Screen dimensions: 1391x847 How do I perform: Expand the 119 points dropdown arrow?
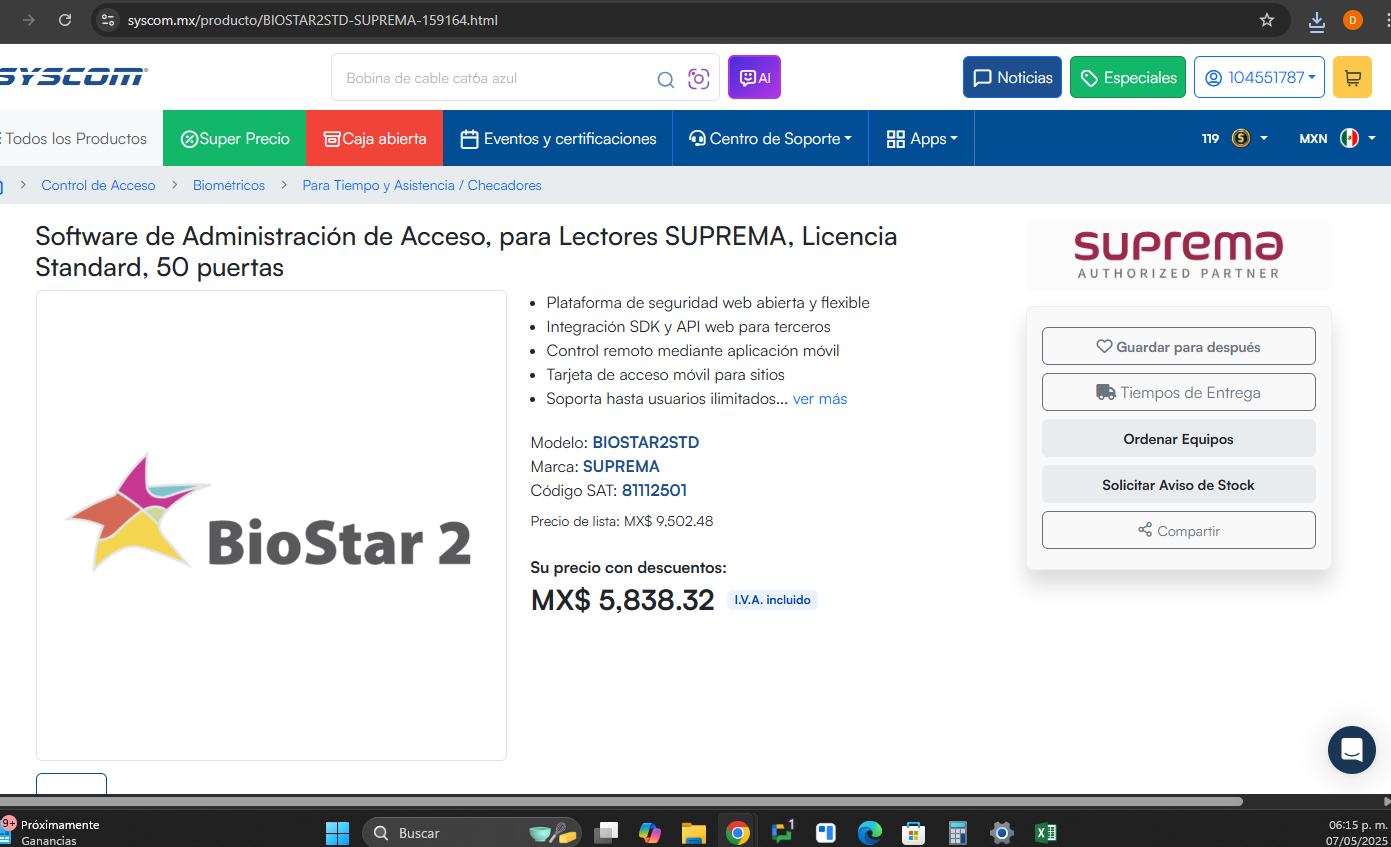1264,138
